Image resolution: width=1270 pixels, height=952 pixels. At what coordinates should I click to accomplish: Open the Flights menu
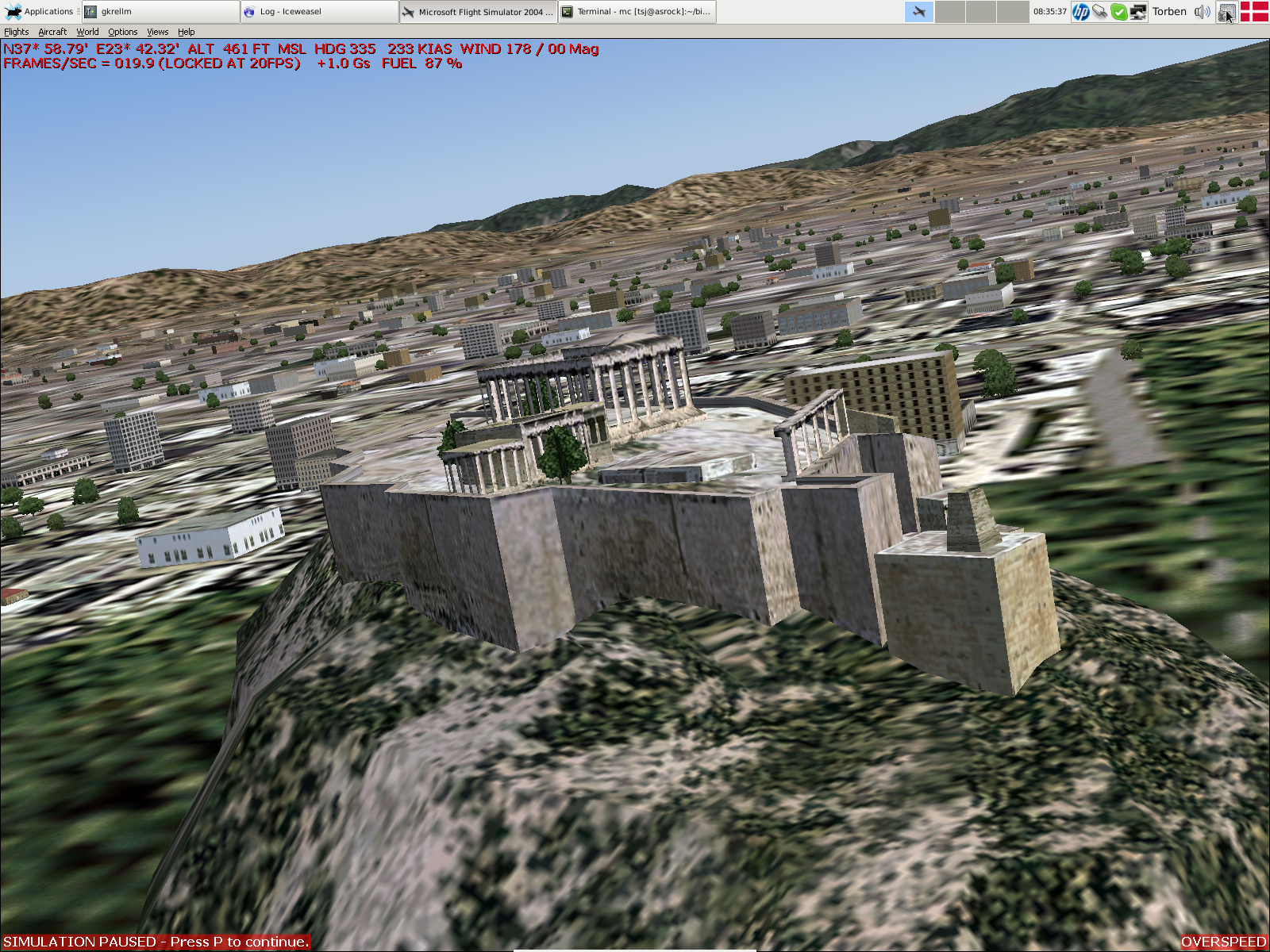[16, 32]
